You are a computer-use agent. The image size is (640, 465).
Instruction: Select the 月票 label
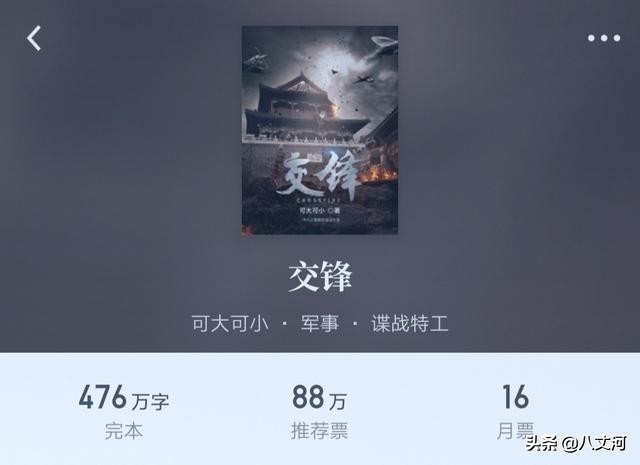click(516, 431)
